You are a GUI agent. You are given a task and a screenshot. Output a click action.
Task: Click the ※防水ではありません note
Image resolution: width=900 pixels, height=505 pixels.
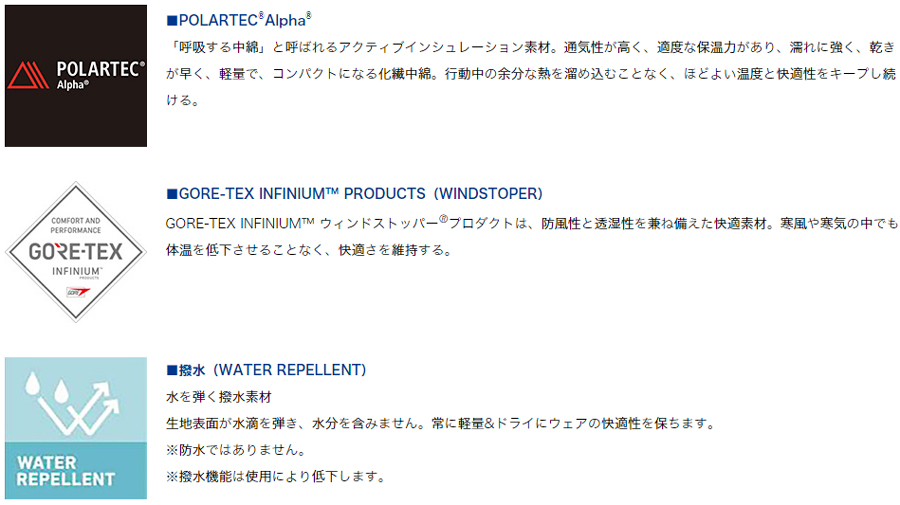tap(235, 450)
